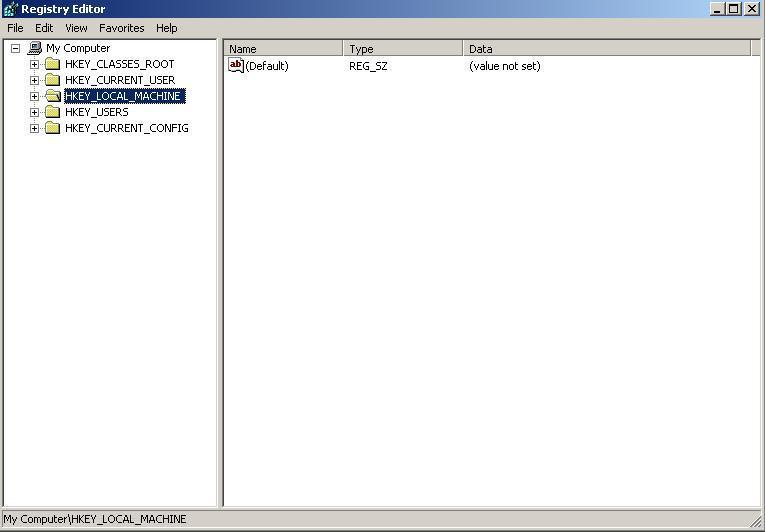Image resolution: width=765 pixels, height=532 pixels.
Task: Click the Registry Editor title bar icon
Action: [10, 9]
